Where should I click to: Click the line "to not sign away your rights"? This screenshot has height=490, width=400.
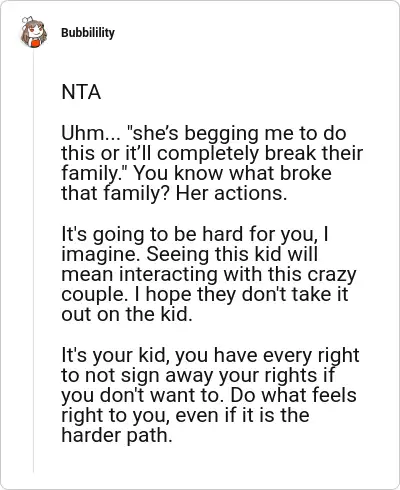[198, 376]
